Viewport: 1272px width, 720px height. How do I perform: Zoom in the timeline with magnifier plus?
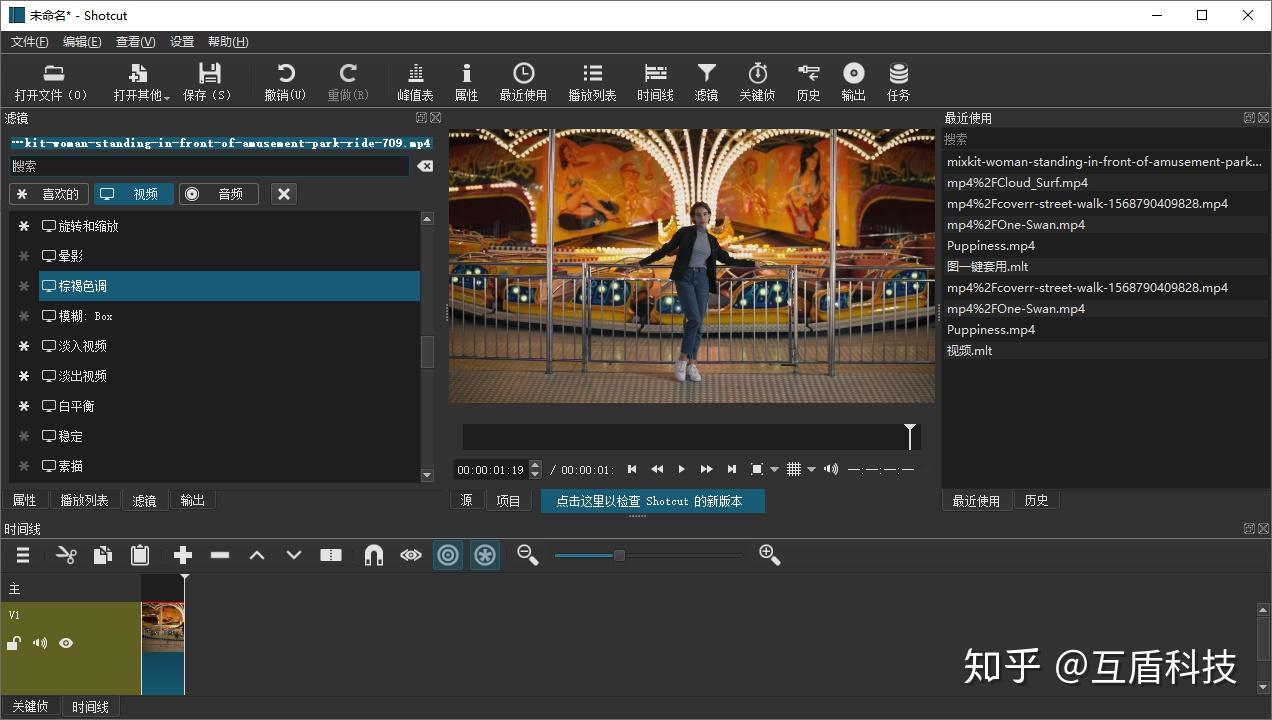(769, 555)
